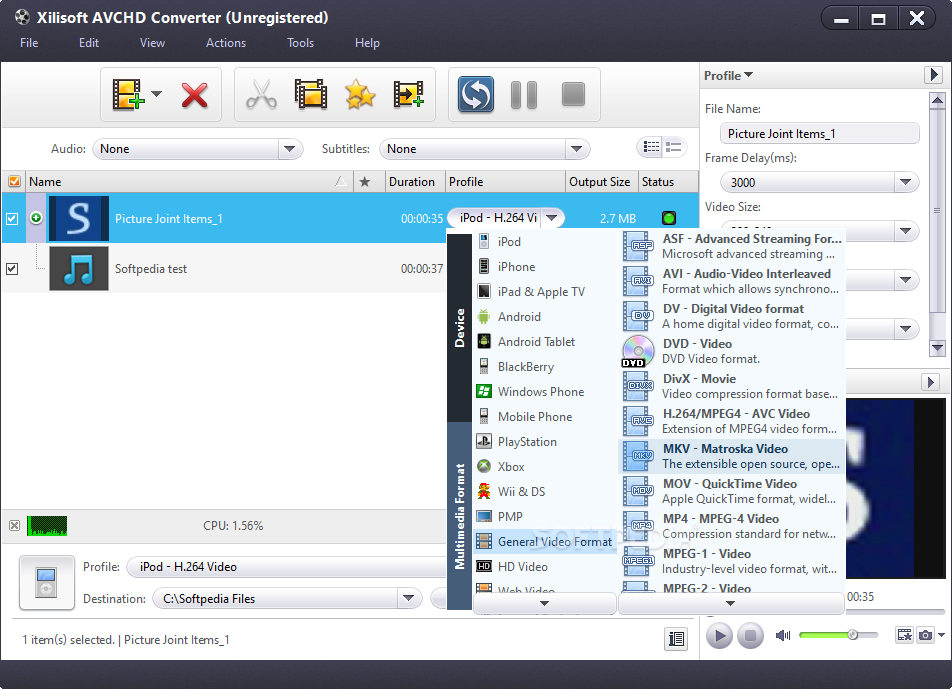The height and width of the screenshot is (689, 952).
Task: Open the Help menu
Action: pyautogui.click(x=367, y=42)
